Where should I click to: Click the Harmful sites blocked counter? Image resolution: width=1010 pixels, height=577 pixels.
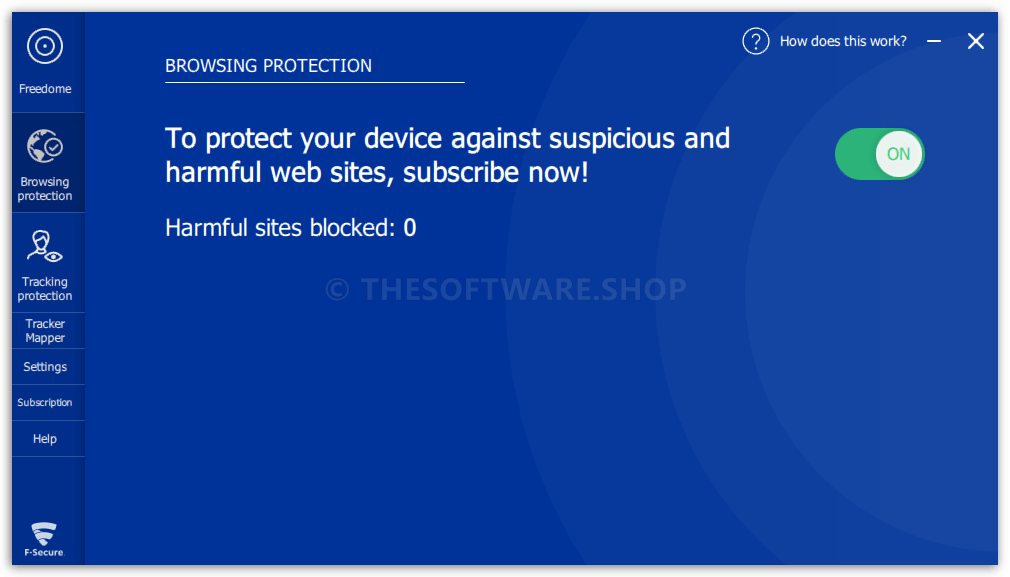click(291, 227)
